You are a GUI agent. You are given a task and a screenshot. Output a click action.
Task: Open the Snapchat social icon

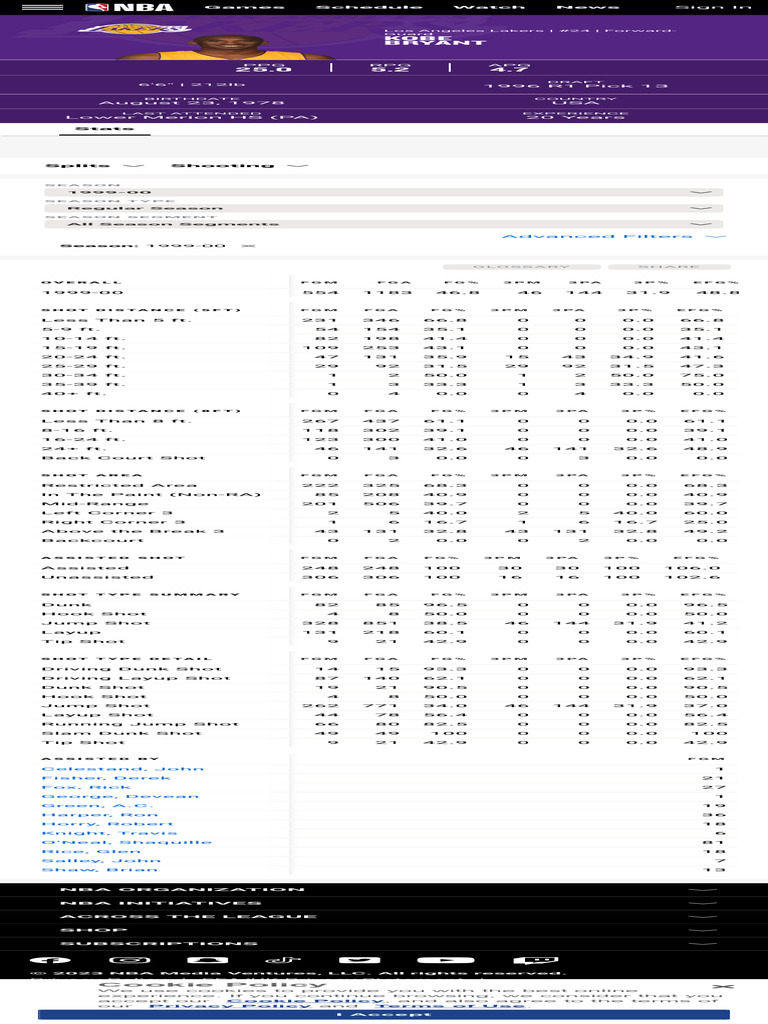pyautogui.click(x=208, y=960)
